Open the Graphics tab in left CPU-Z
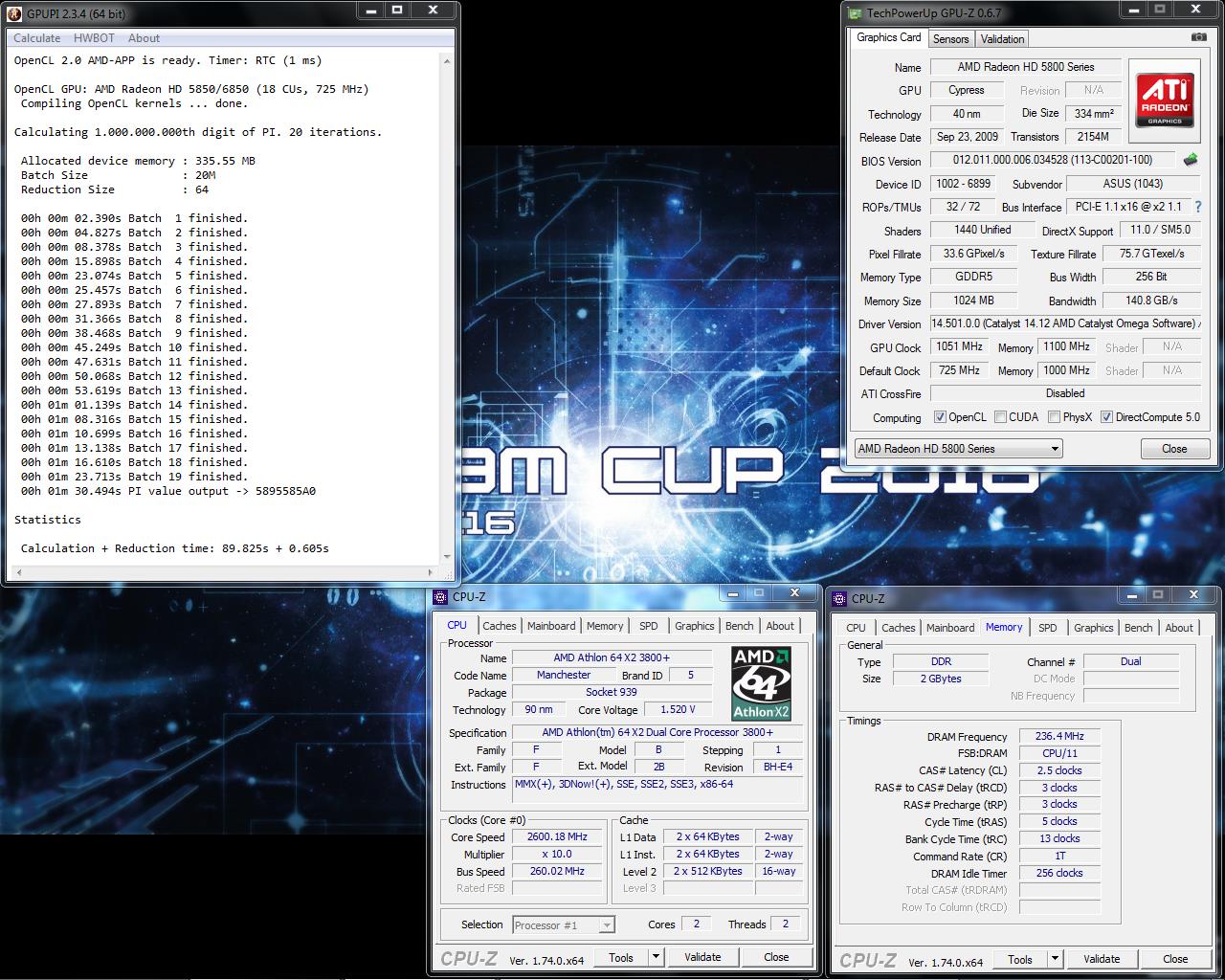The image size is (1225, 980). pos(694,626)
